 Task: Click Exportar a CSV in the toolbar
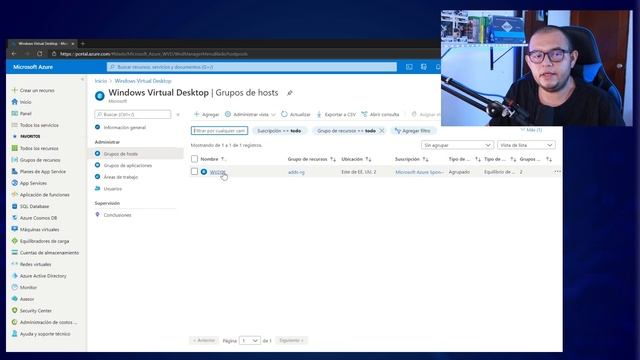[x=336, y=114]
